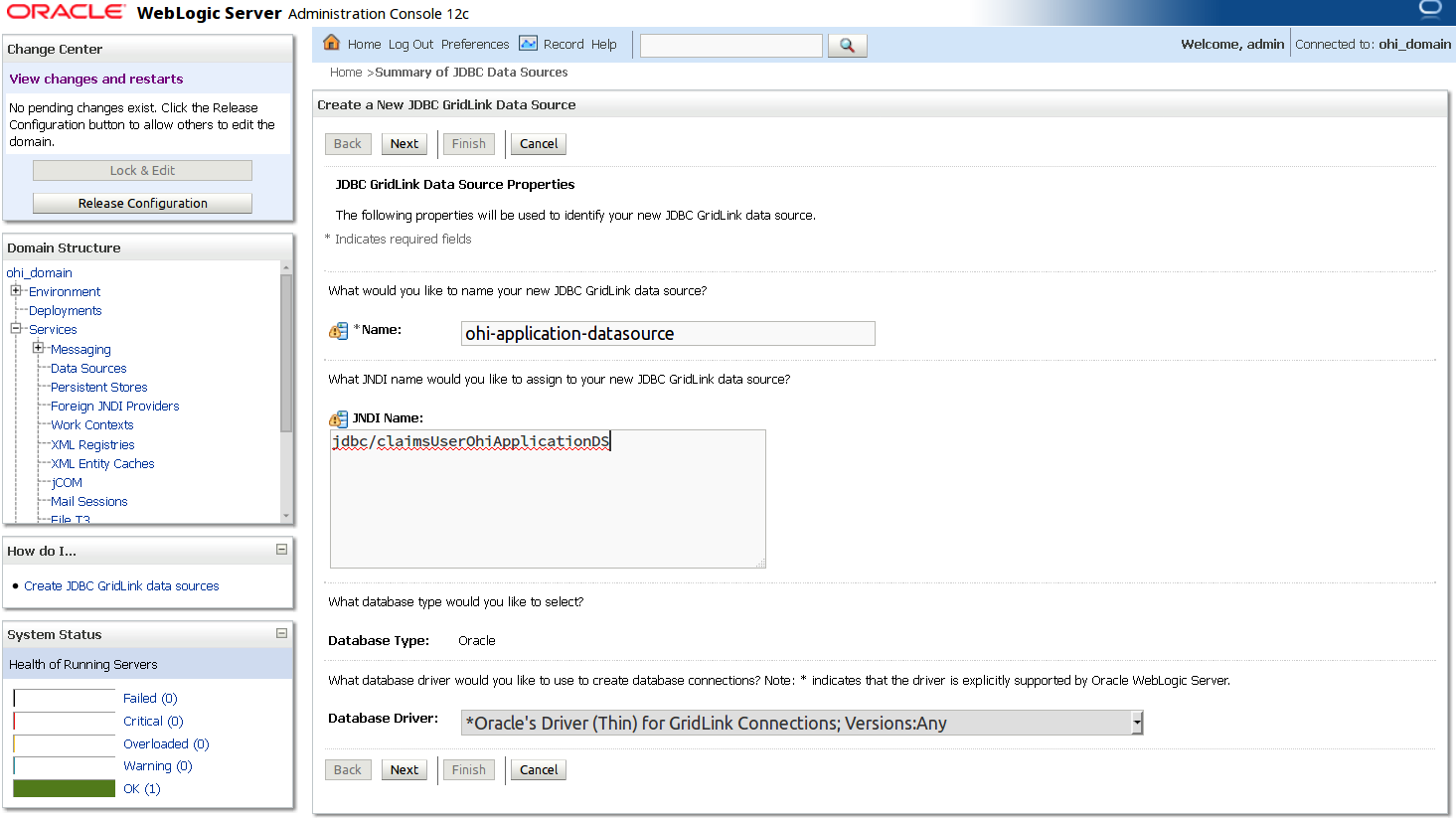Viewport: 1456px width, 820px height.
Task: Click the magnifier search button
Action: pyautogui.click(x=848, y=46)
